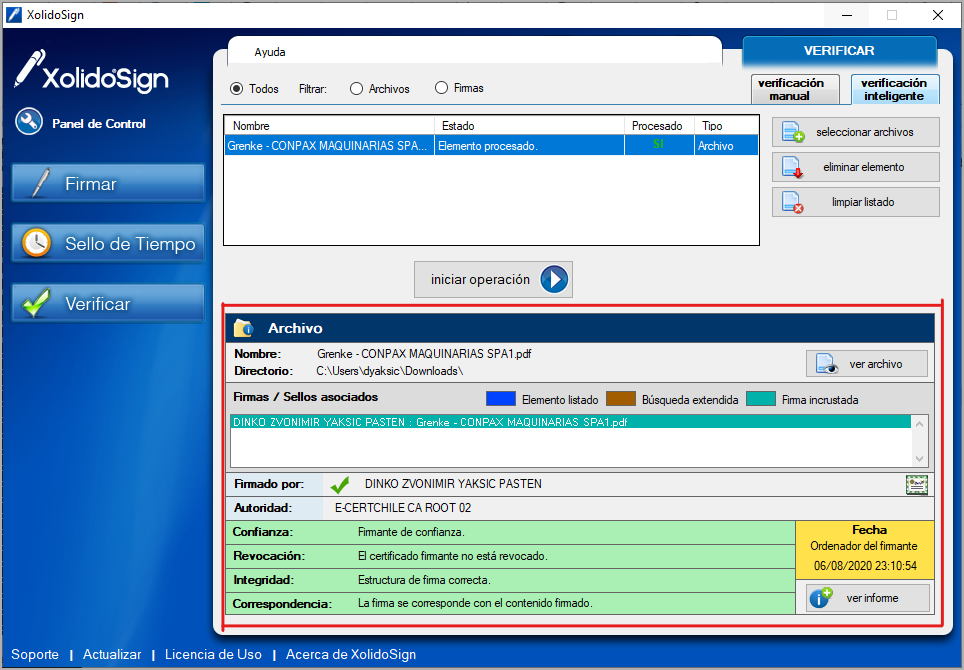Click the limpiar listado button
Image resolution: width=964 pixels, height=670 pixels.
pyautogui.click(x=856, y=202)
